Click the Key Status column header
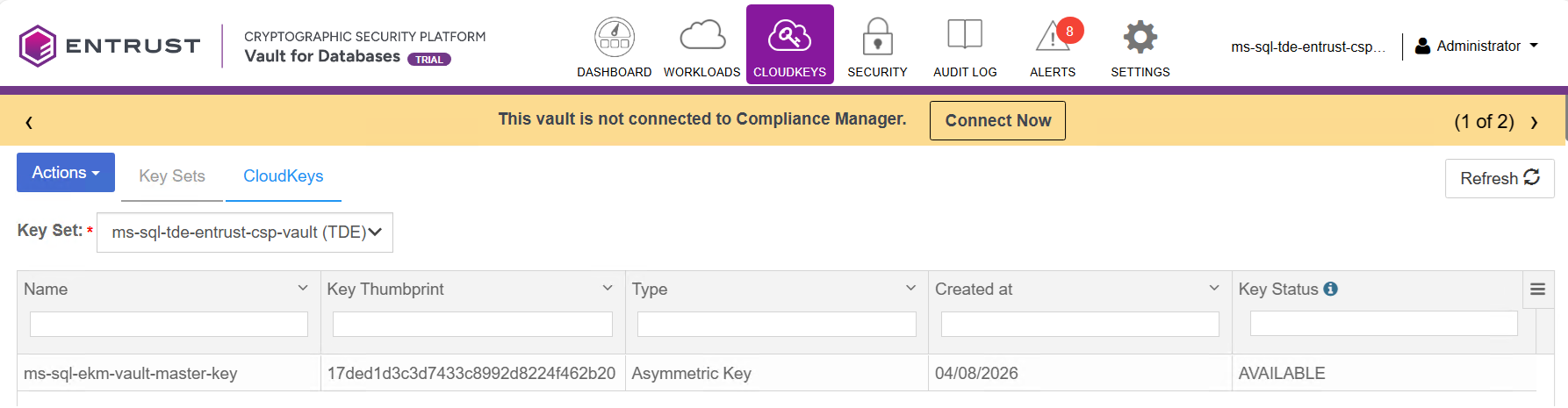Viewport: 1568px width, 408px height. (1278, 289)
